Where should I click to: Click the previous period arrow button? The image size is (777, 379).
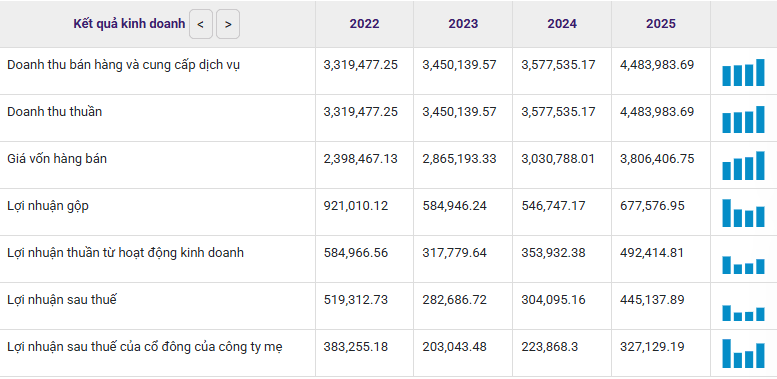[201, 24]
